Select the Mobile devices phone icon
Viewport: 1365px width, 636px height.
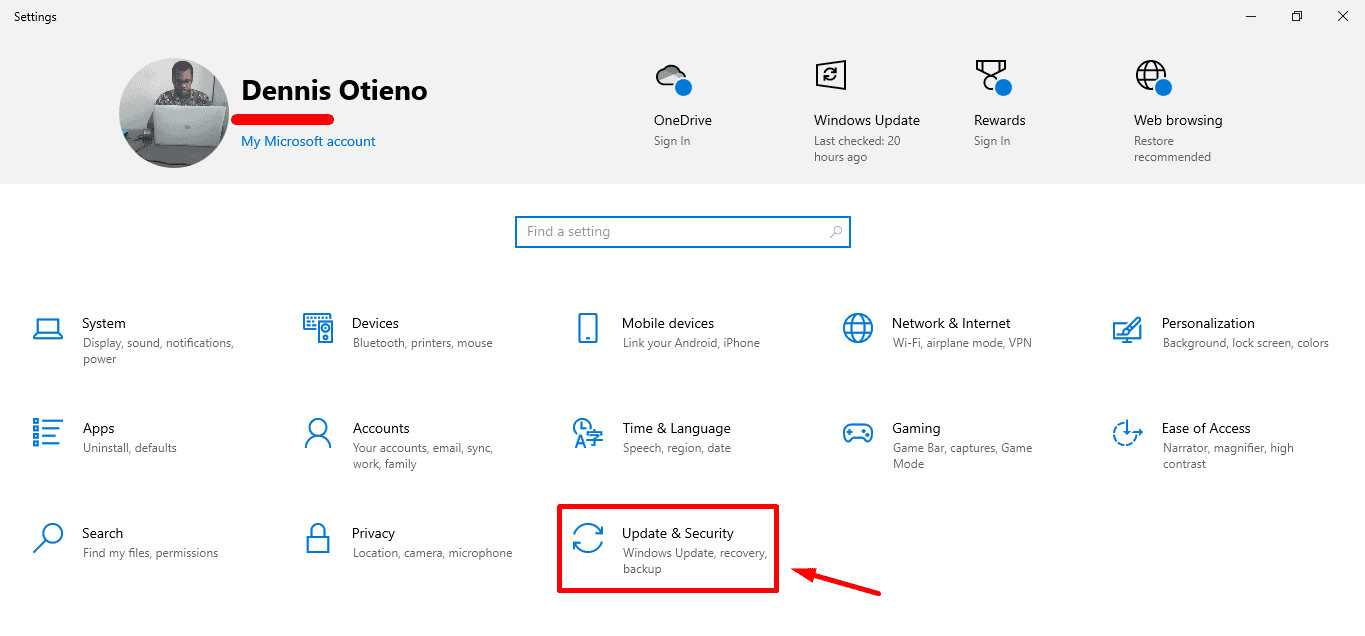[588, 328]
